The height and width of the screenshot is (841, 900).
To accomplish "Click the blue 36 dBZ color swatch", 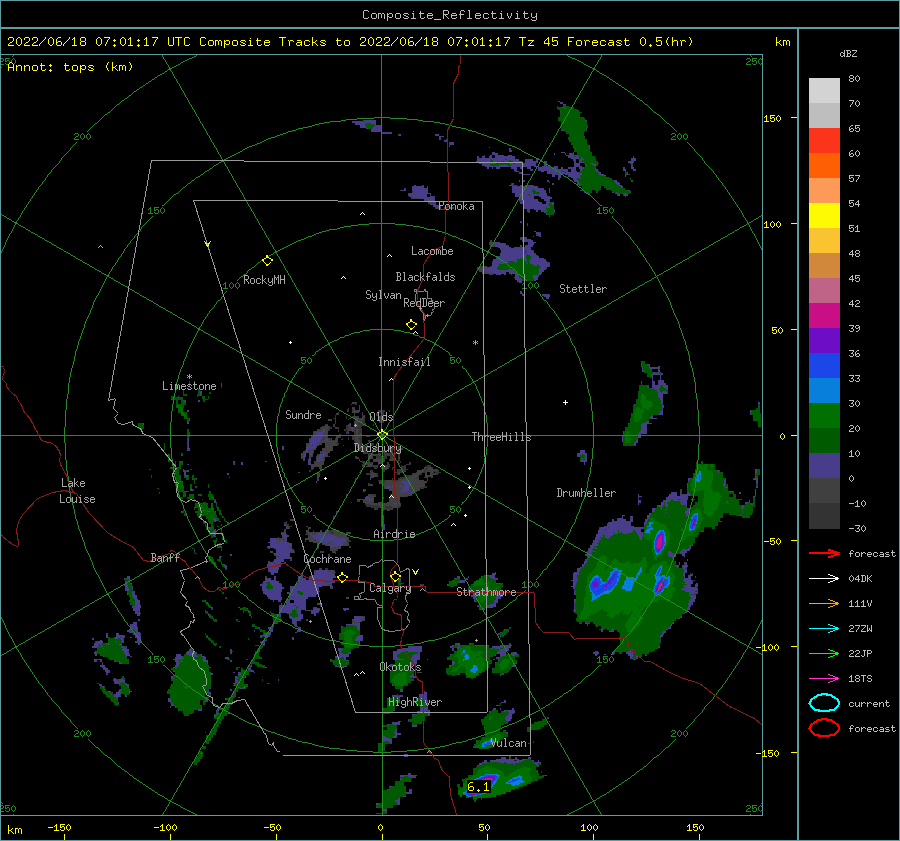I will tap(824, 365).
